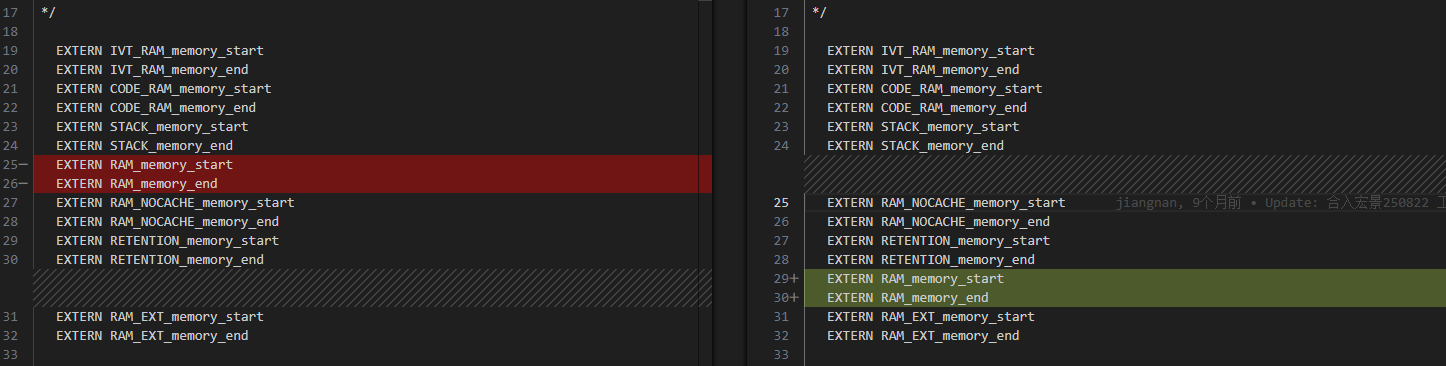Click line number 18 in right gutter

pyautogui.click(x=781, y=32)
